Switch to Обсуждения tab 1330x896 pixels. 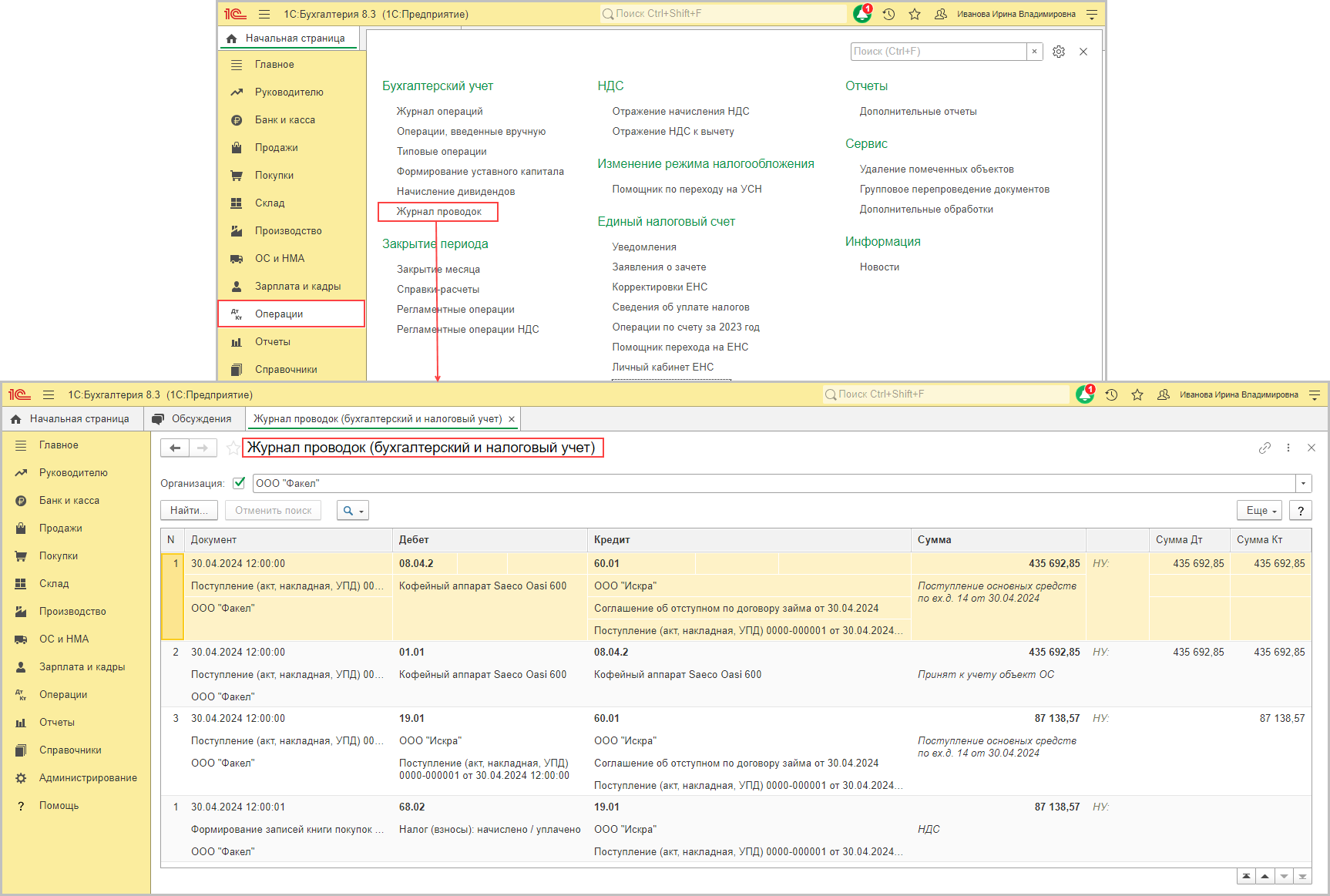(193, 419)
